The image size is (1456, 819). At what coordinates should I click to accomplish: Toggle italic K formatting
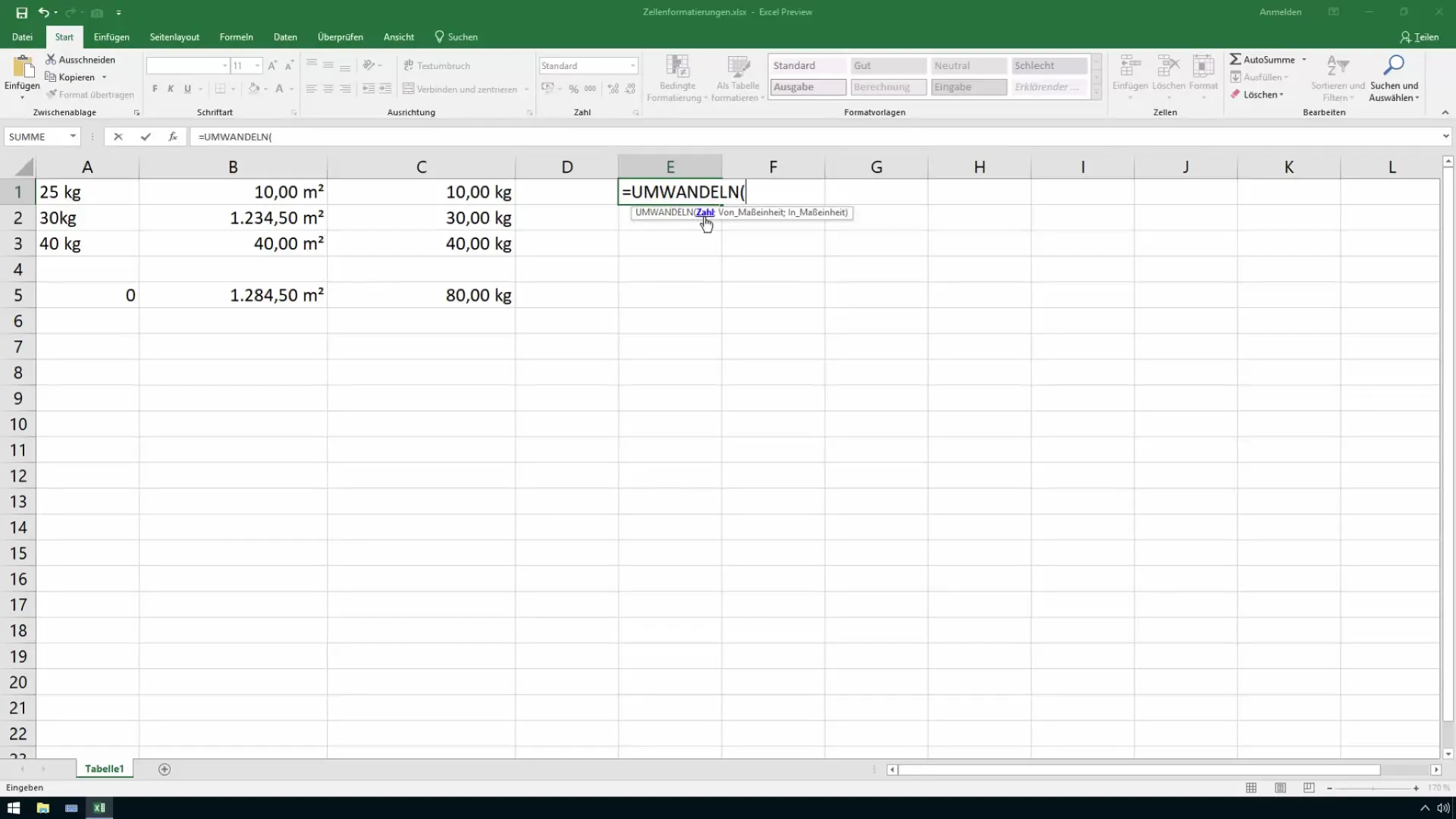tap(171, 89)
